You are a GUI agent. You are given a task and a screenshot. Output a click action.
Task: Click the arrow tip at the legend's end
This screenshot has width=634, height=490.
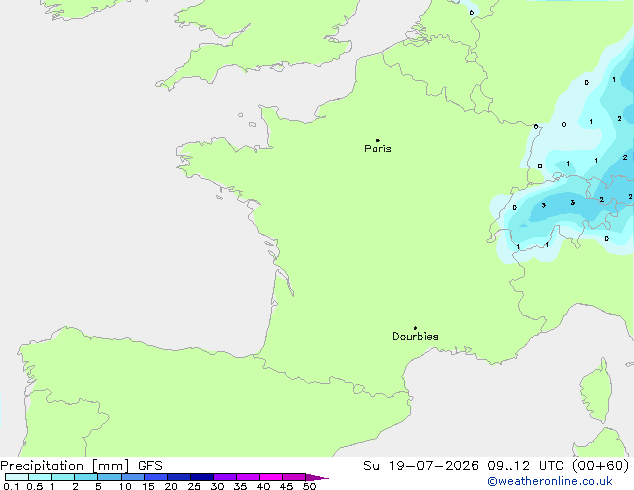[x=319, y=477]
